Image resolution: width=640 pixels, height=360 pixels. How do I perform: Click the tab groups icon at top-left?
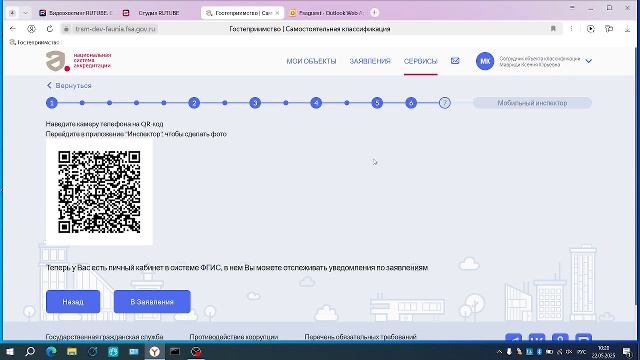[x=12, y=13]
